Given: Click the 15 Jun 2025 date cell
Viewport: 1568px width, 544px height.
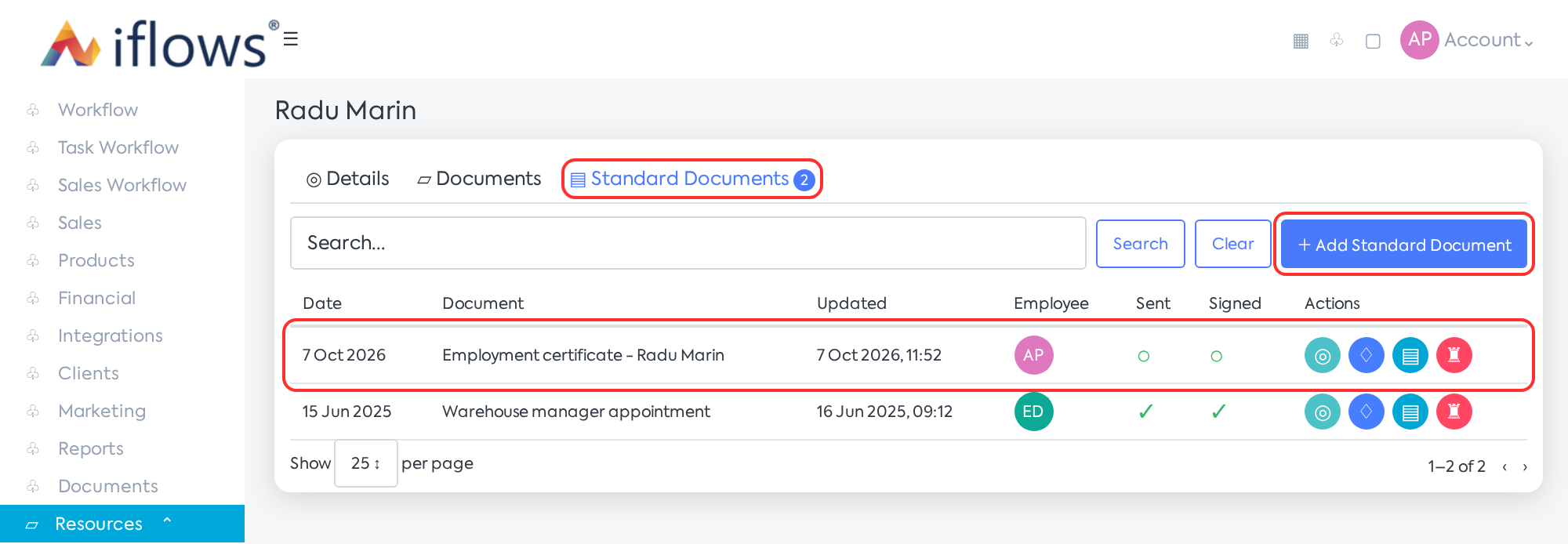Looking at the screenshot, I should point(347,412).
